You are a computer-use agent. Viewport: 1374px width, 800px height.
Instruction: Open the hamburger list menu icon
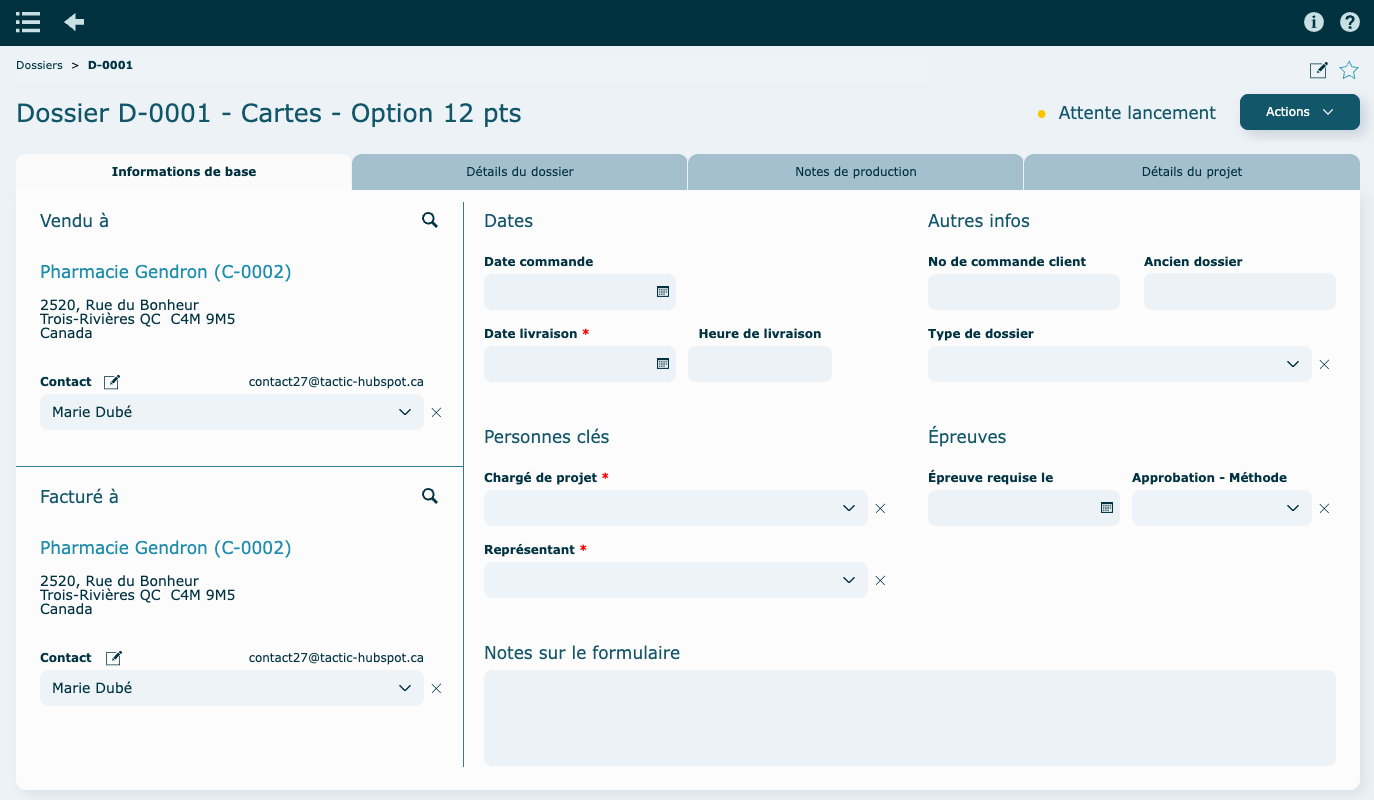(28, 22)
